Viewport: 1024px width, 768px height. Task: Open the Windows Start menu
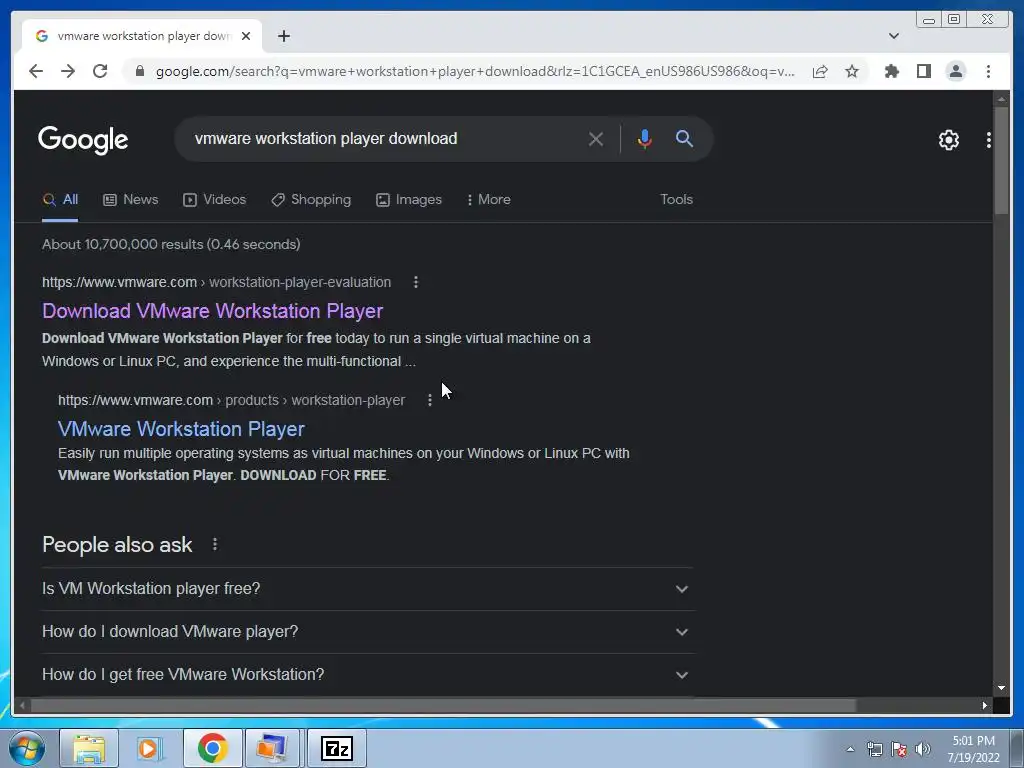(27, 748)
